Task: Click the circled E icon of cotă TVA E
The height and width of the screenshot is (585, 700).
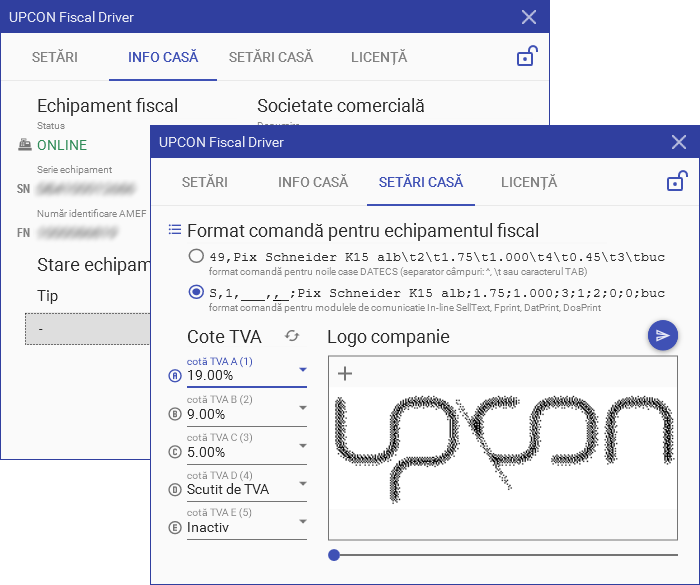Action: click(175, 528)
